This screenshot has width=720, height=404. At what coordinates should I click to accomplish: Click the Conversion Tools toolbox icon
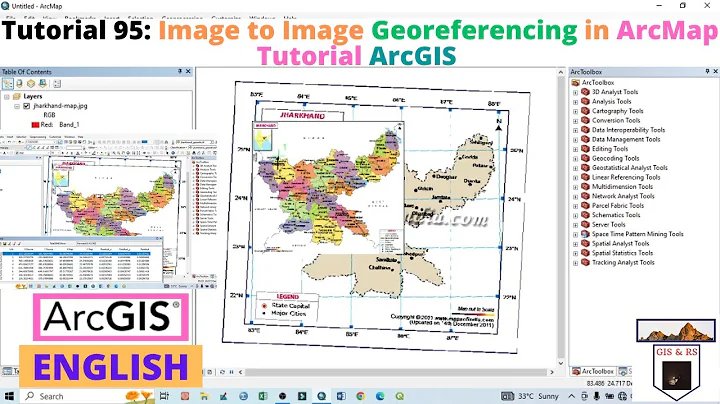(585, 120)
